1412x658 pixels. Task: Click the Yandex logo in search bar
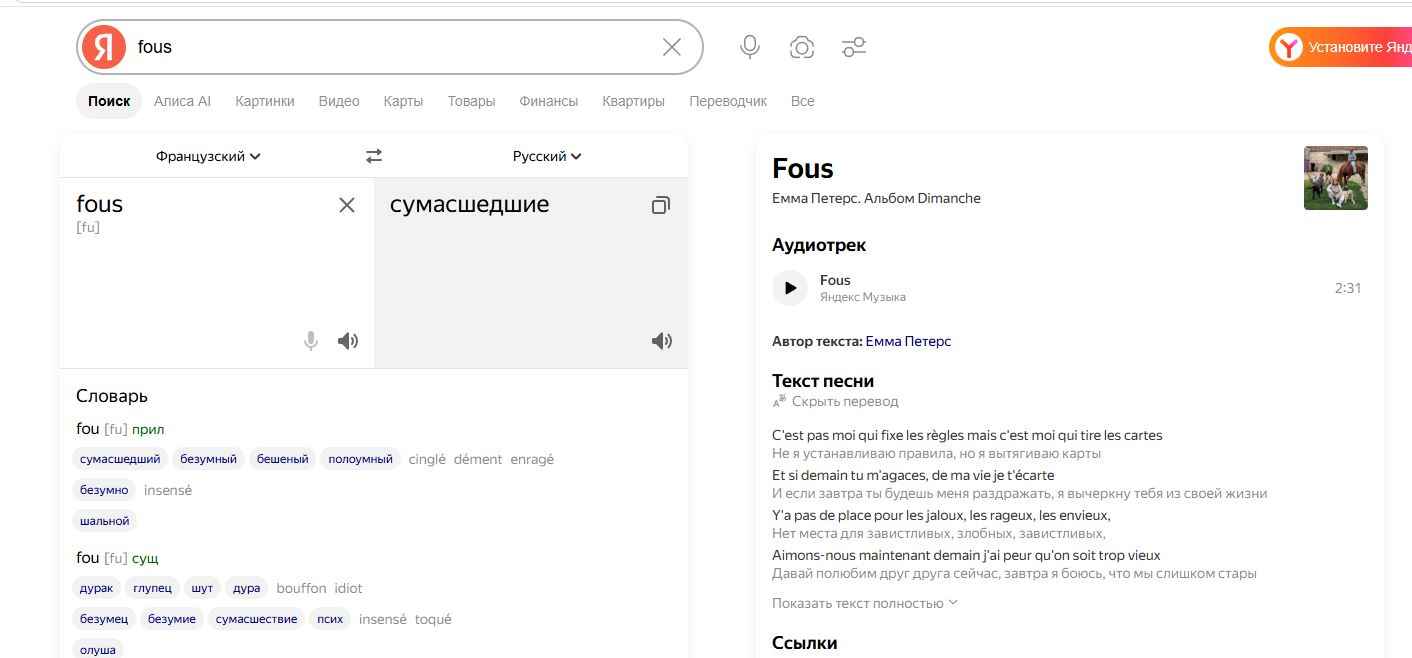[104, 47]
